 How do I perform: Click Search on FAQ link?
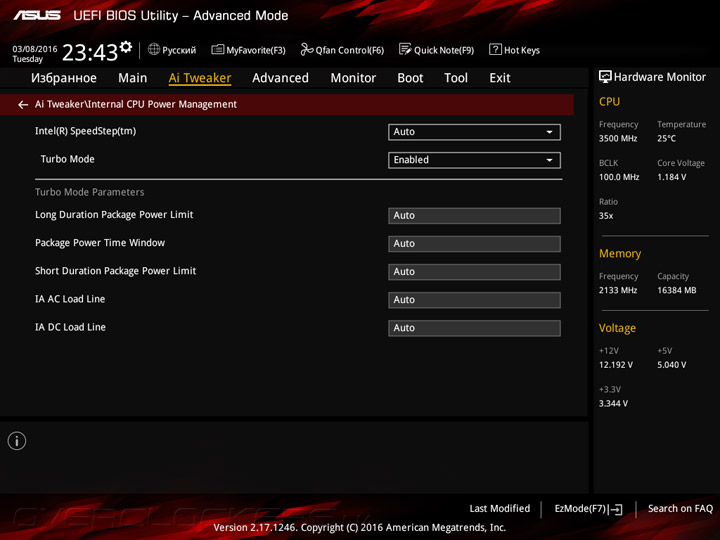(x=681, y=509)
